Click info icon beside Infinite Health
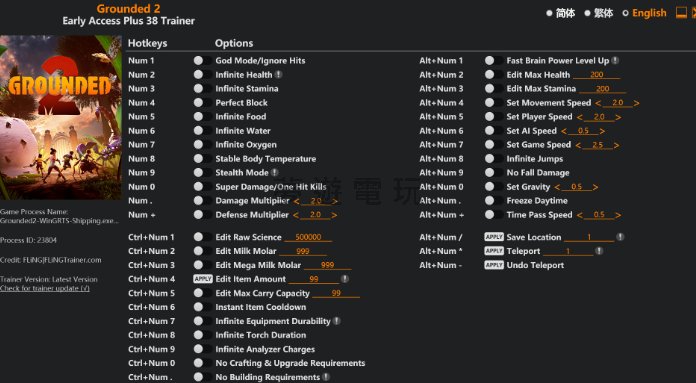 click(x=278, y=75)
